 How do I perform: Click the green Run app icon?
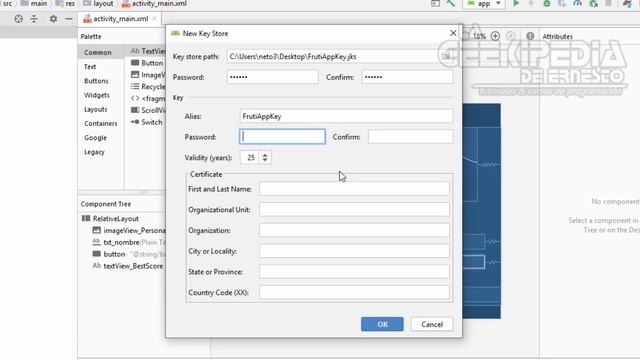(516, 3)
